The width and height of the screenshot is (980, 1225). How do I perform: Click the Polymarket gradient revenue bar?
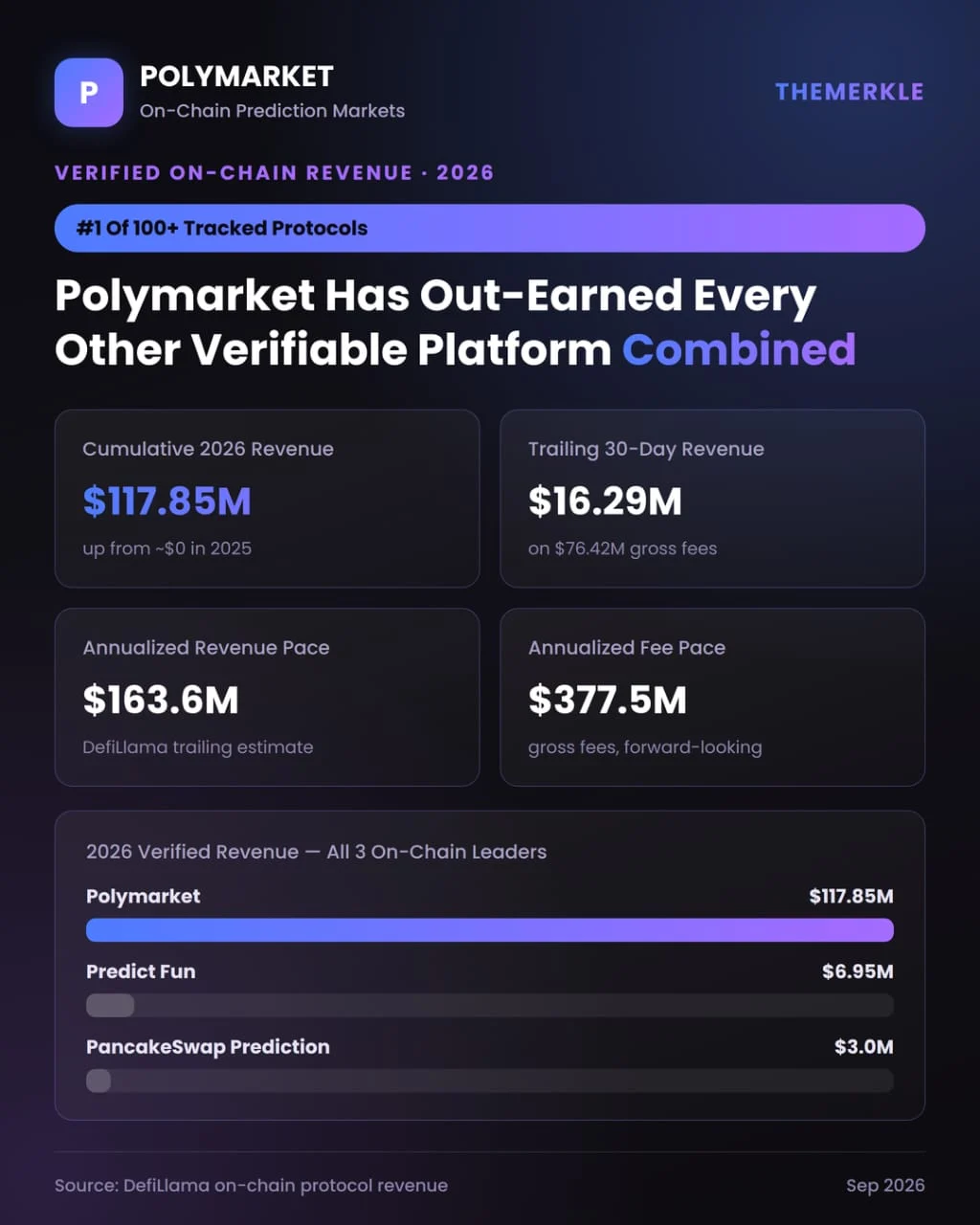click(x=490, y=930)
